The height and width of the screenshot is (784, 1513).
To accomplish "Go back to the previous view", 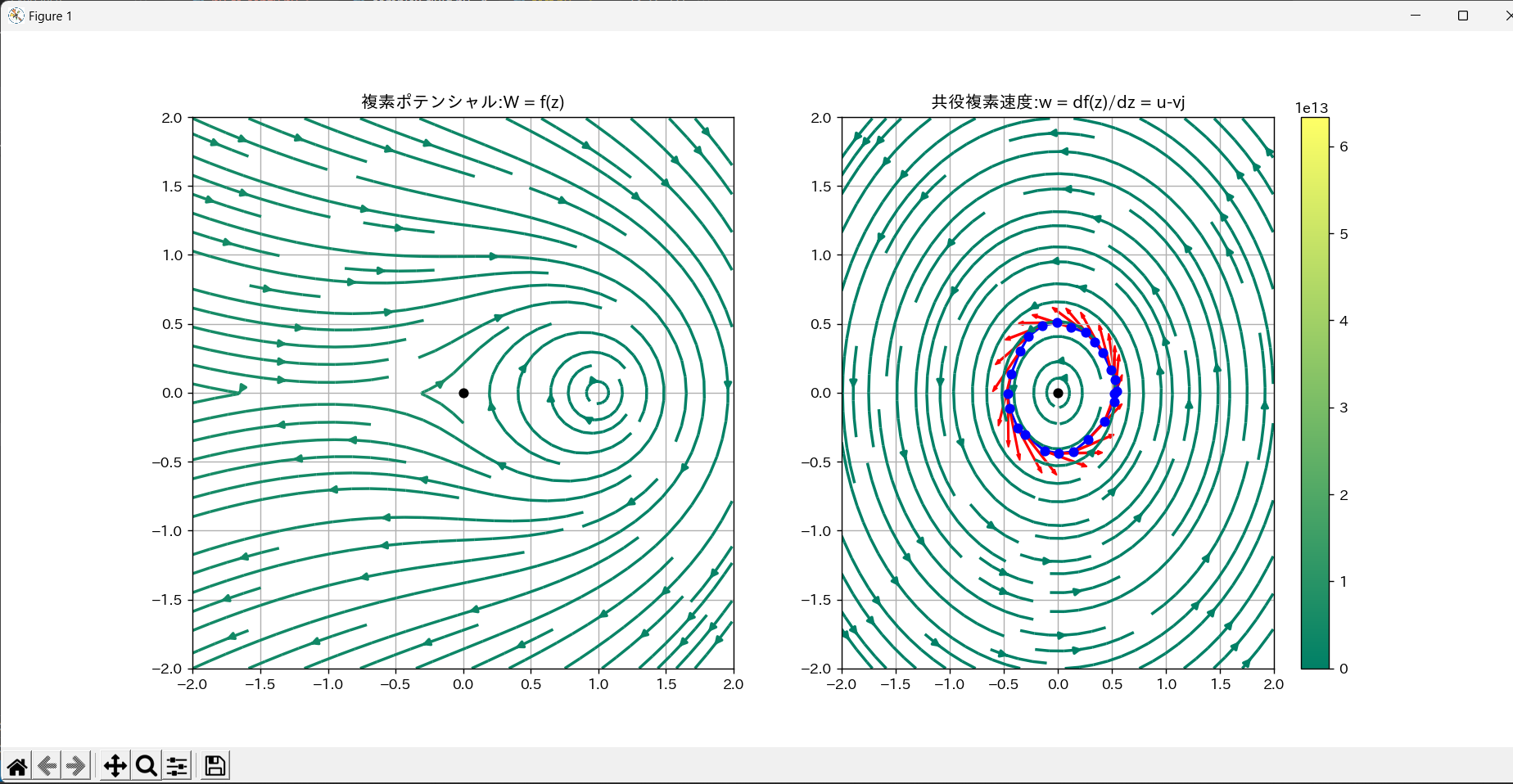I will (x=47, y=765).
